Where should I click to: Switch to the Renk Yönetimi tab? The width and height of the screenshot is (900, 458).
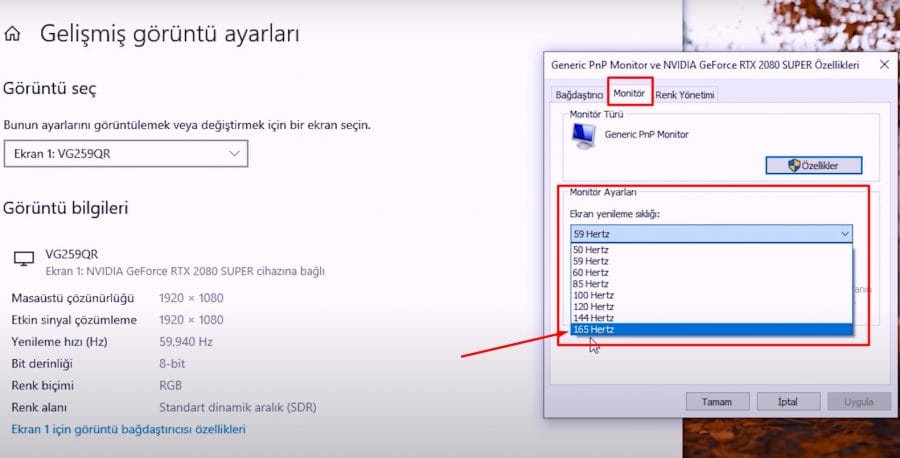(x=685, y=95)
